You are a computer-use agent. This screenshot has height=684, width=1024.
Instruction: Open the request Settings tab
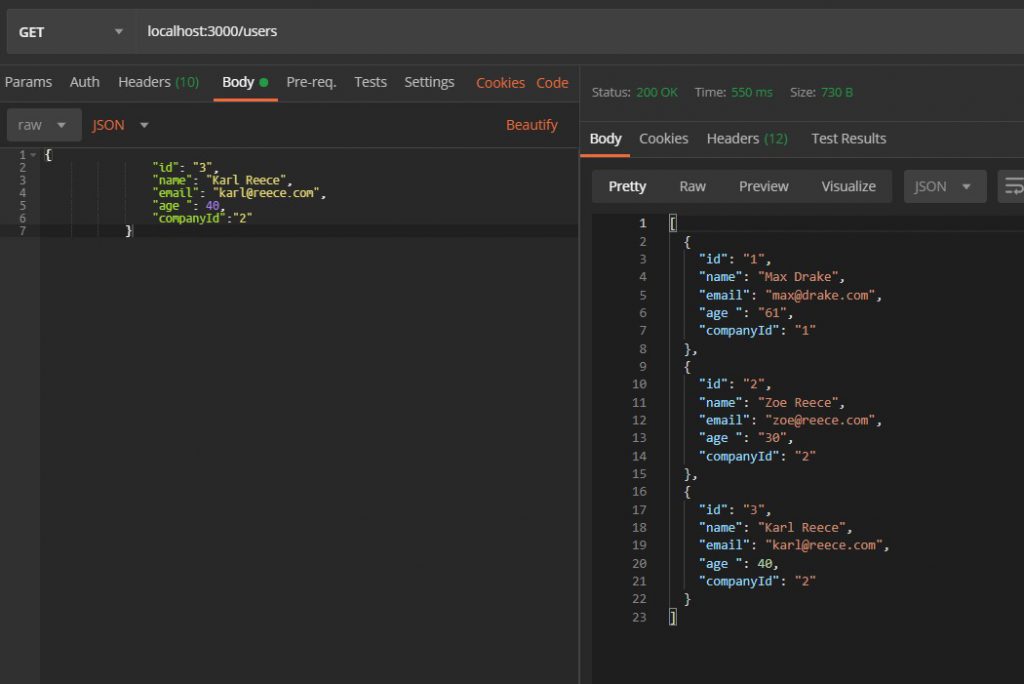pyautogui.click(x=429, y=82)
